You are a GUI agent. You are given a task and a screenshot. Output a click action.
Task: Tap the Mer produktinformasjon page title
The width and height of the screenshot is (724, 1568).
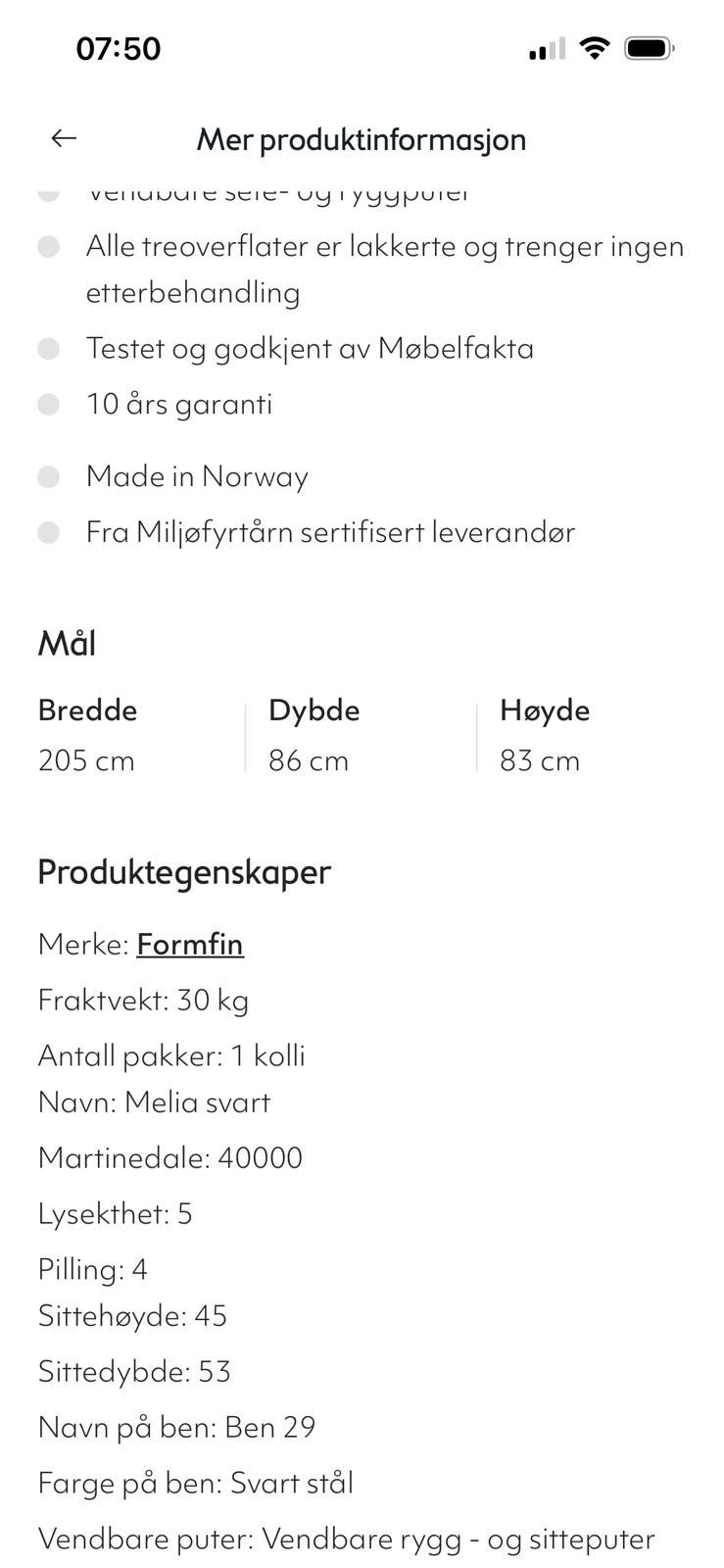(362, 139)
